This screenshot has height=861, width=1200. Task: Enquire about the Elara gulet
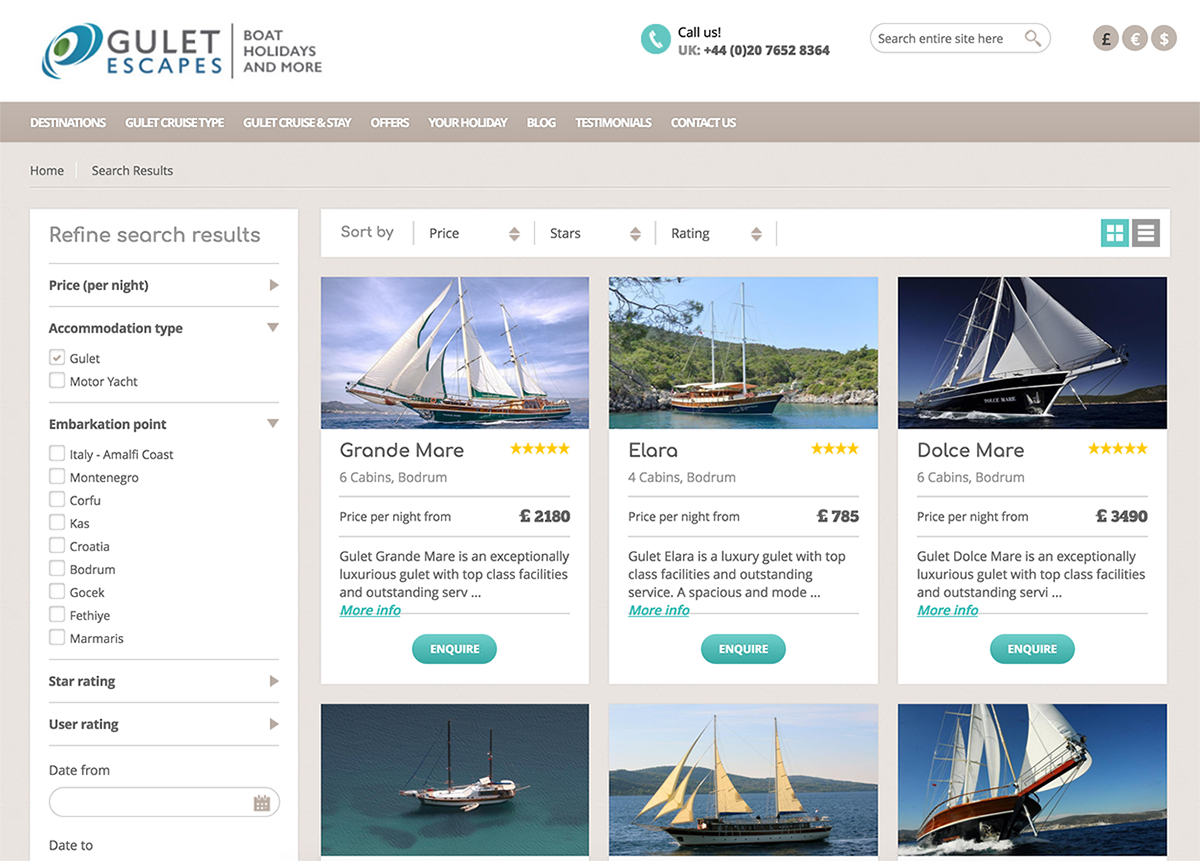point(743,649)
